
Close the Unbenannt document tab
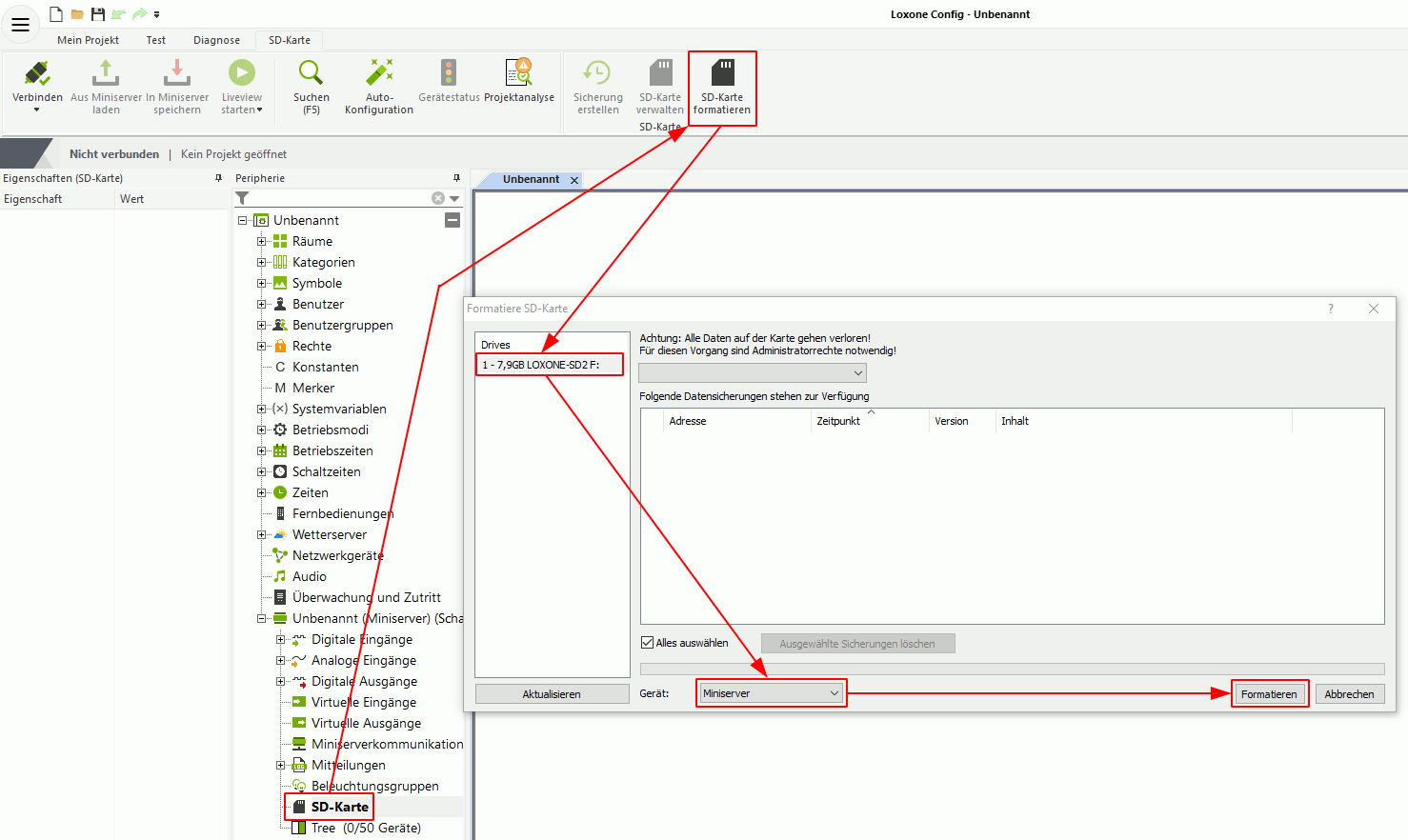point(574,180)
